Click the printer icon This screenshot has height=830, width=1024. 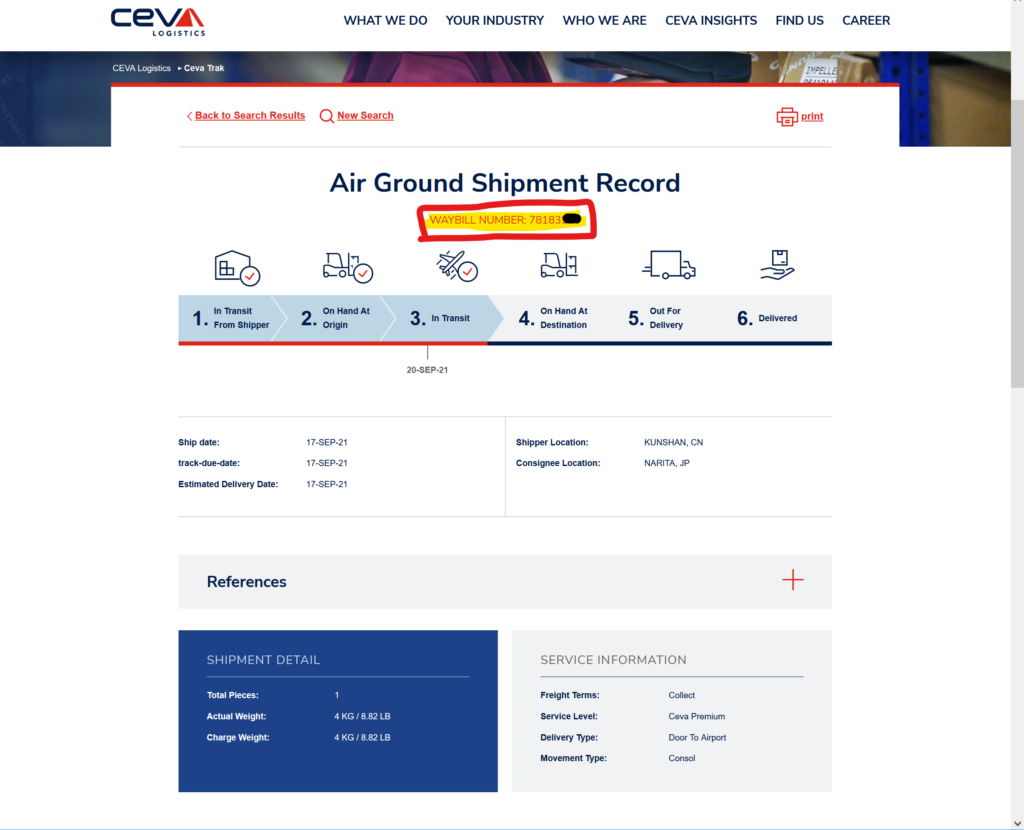786,117
